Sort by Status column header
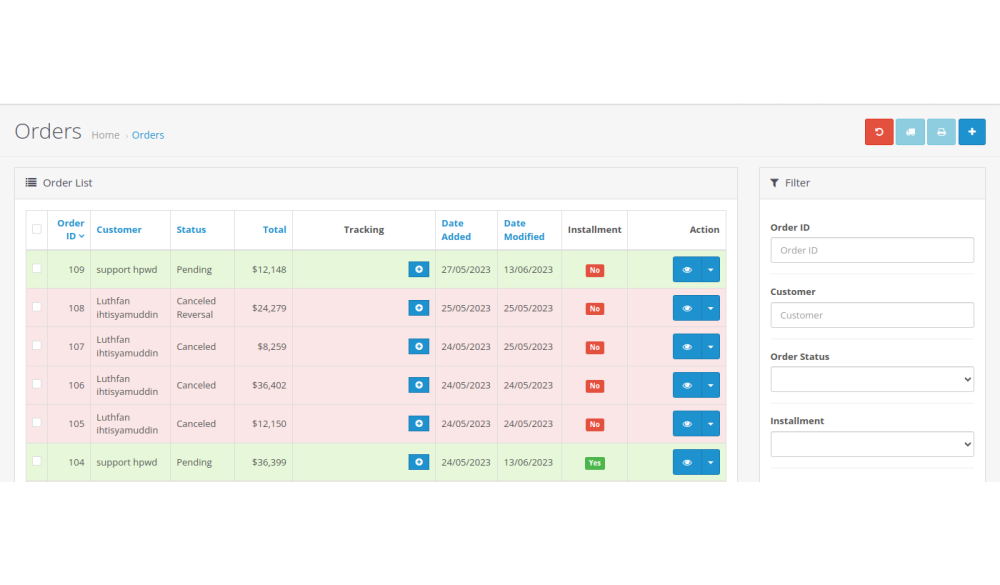The height and width of the screenshot is (585, 1000). [191, 230]
